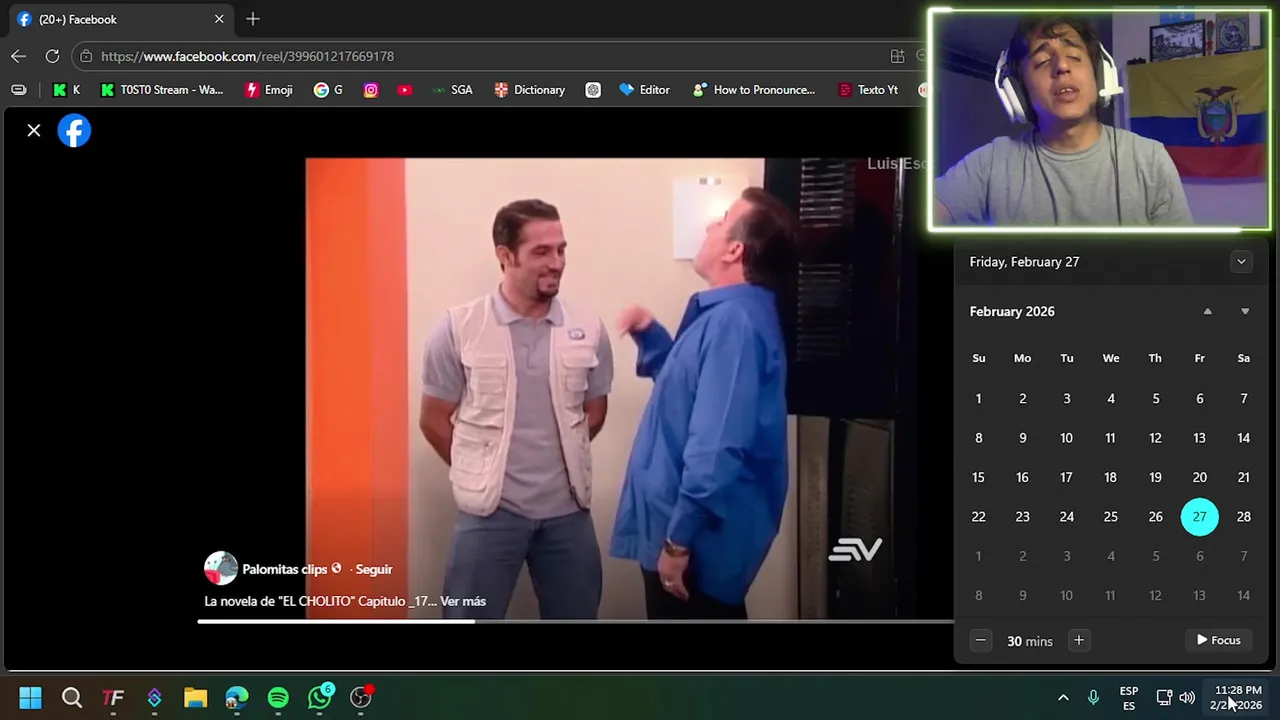
Task: Open the TF app on taskbar
Action: pyautogui.click(x=113, y=698)
